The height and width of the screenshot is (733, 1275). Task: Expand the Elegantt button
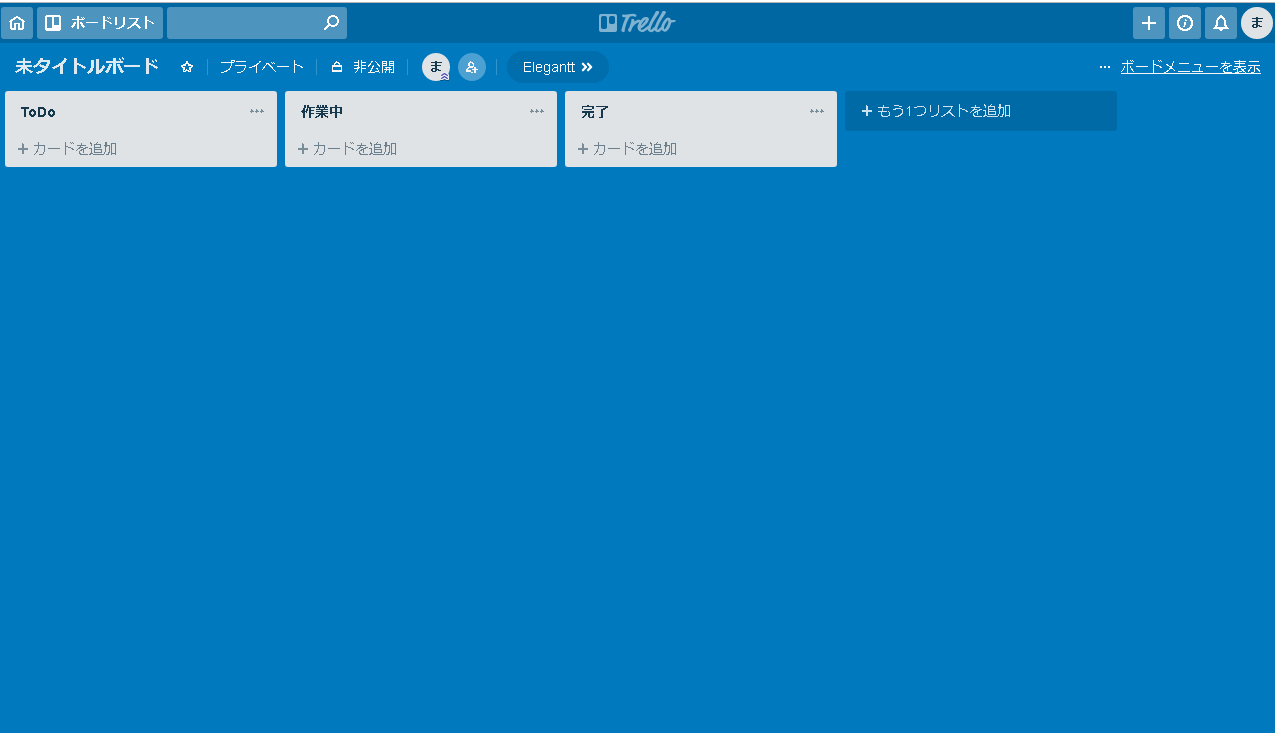click(x=557, y=67)
